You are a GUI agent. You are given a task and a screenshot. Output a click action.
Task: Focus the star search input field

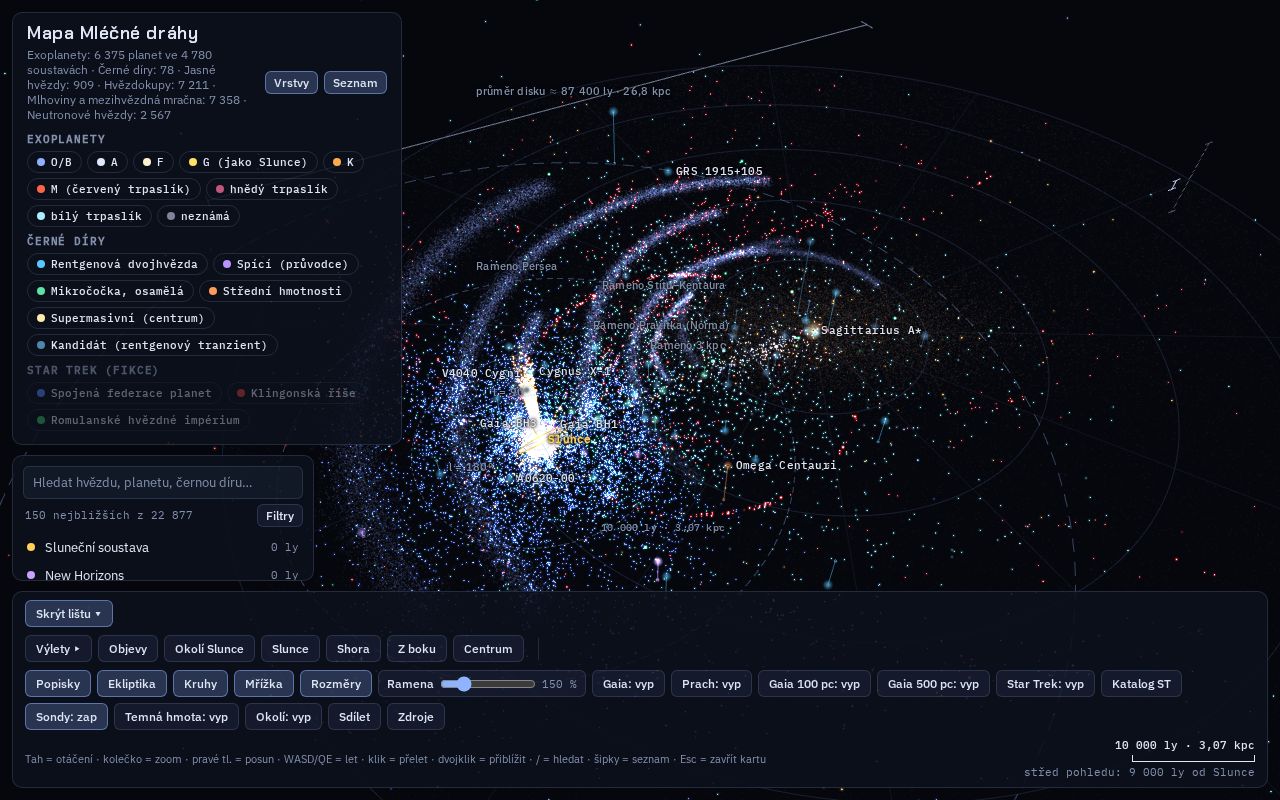tap(163, 482)
